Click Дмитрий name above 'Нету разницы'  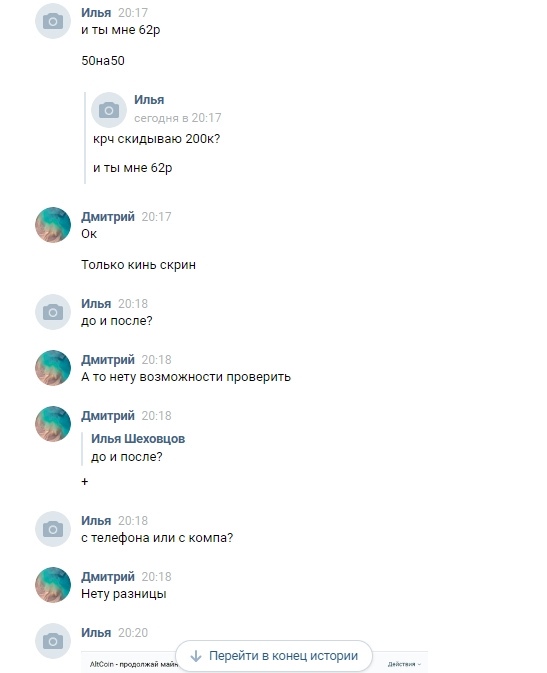pos(108,576)
